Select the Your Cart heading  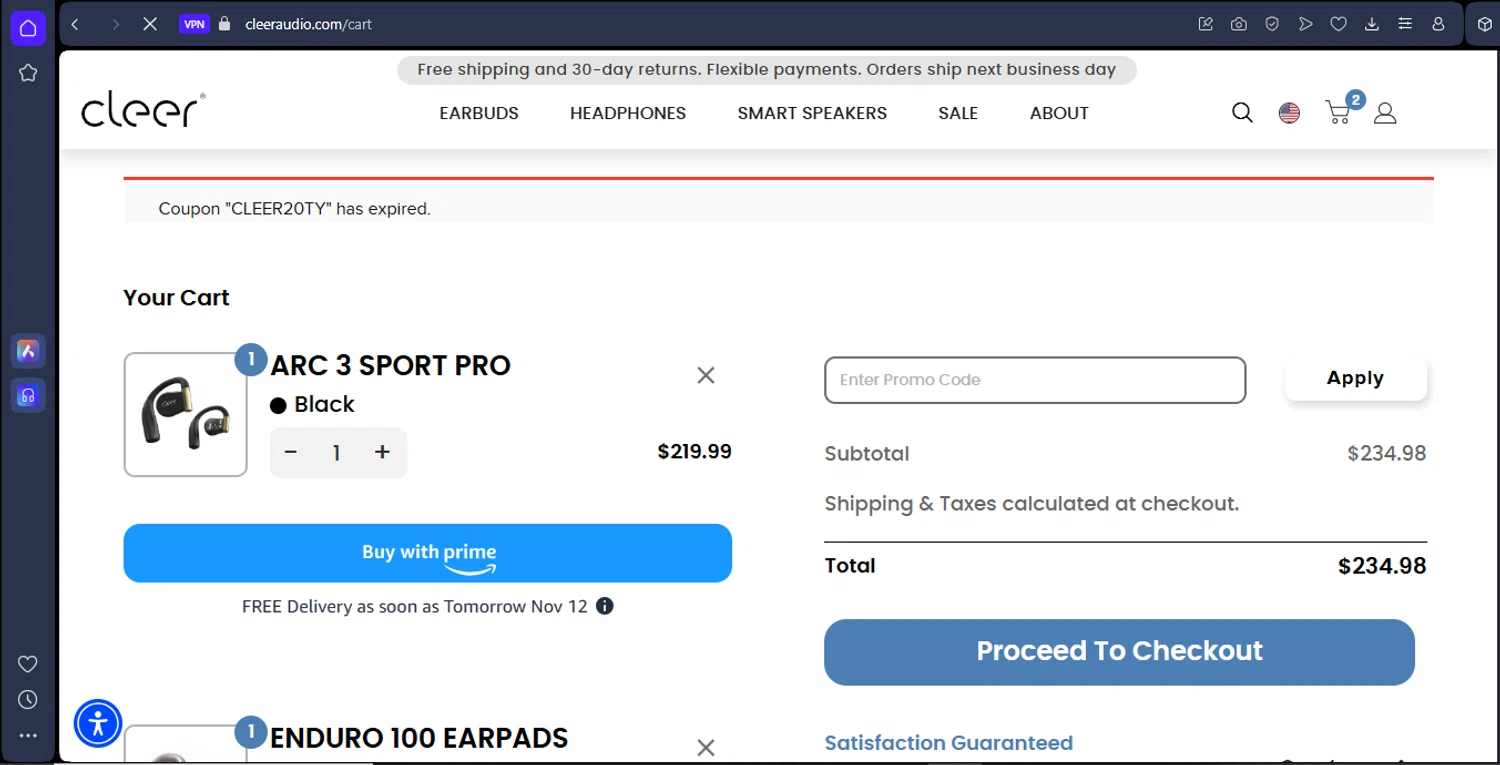(x=176, y=298)
